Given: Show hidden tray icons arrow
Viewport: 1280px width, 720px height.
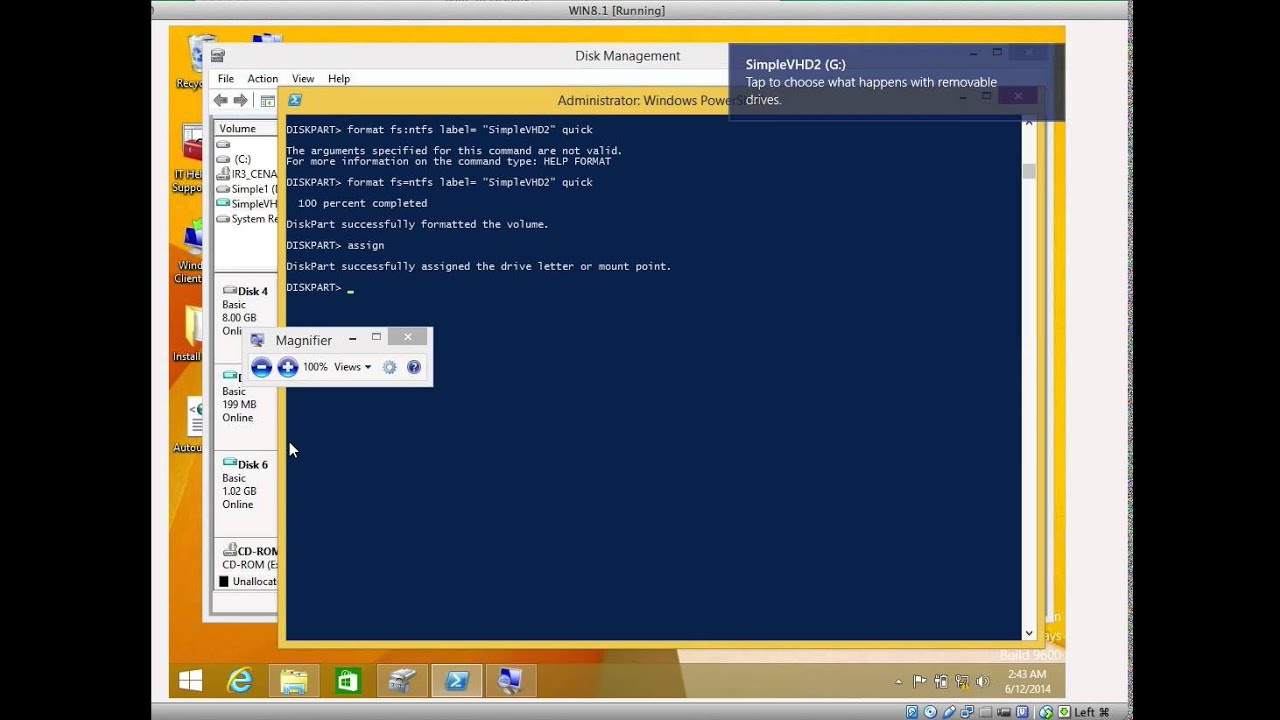Looking at the screenshot, I should tap(899, 682).
